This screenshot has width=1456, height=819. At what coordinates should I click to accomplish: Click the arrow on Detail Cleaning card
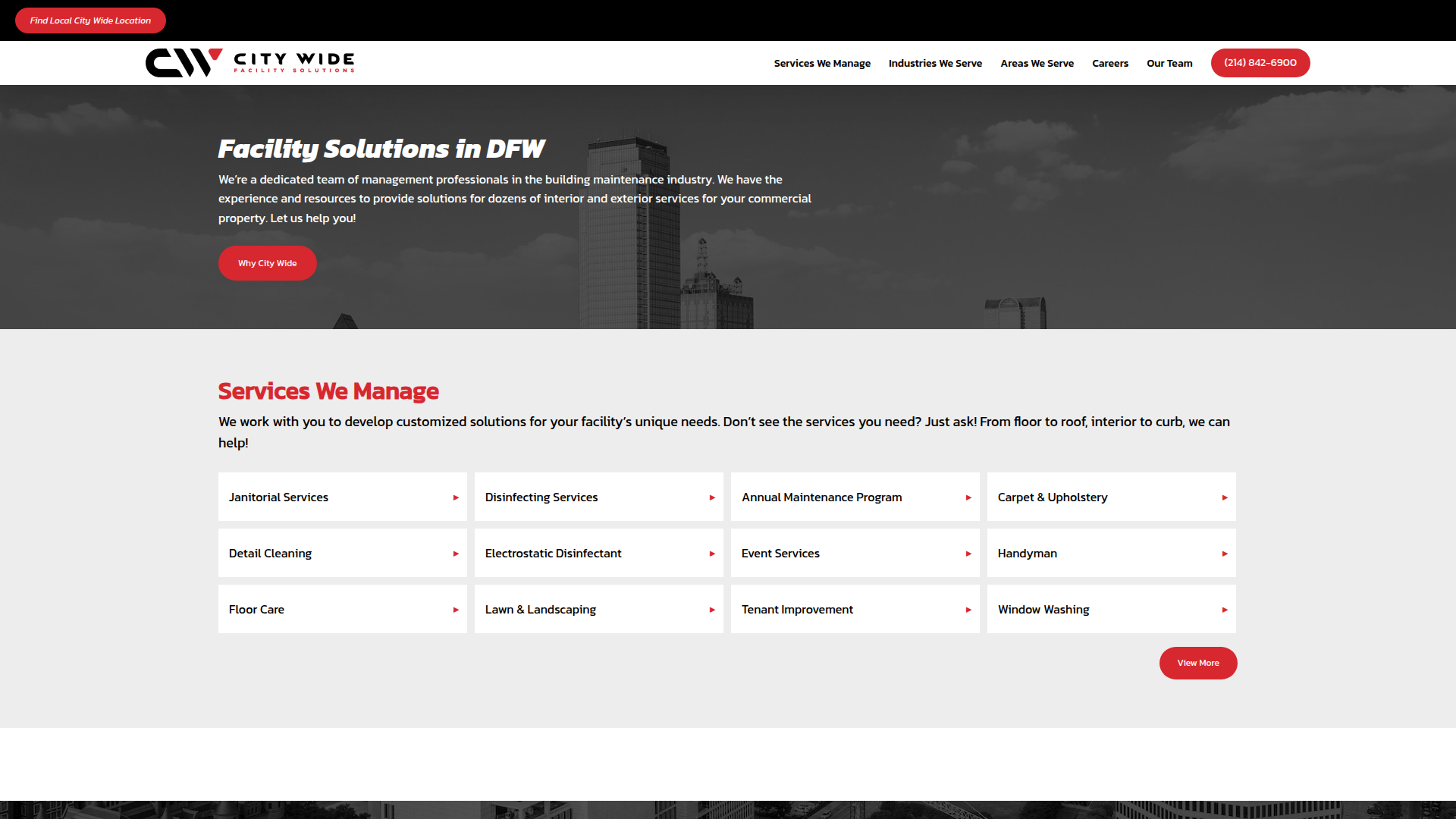click(x=456, y=554)
